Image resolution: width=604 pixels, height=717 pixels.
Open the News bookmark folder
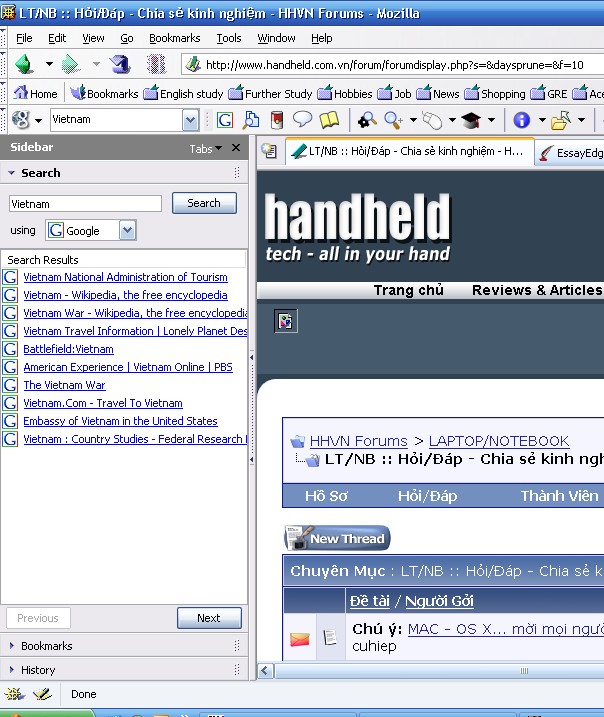point(438,93)
